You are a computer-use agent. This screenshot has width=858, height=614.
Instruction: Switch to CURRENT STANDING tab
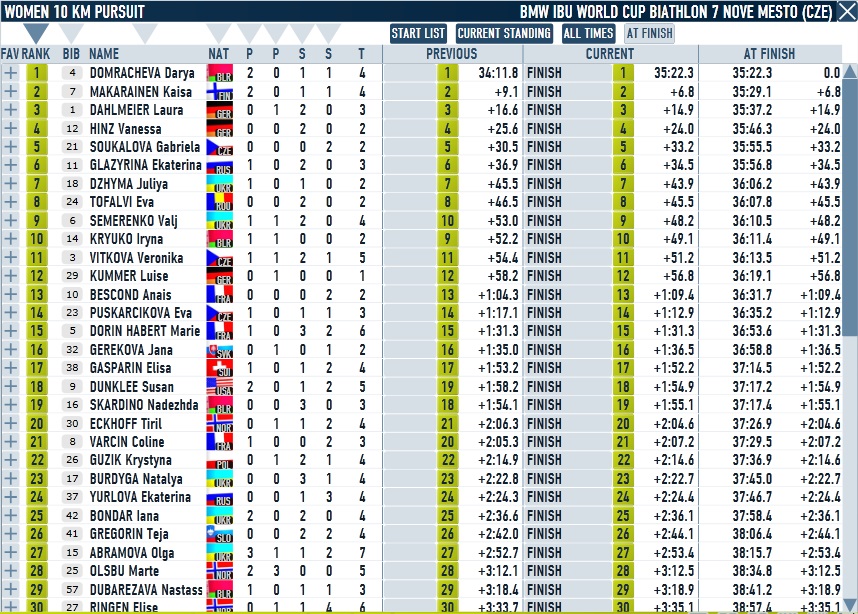click(505, 33)
